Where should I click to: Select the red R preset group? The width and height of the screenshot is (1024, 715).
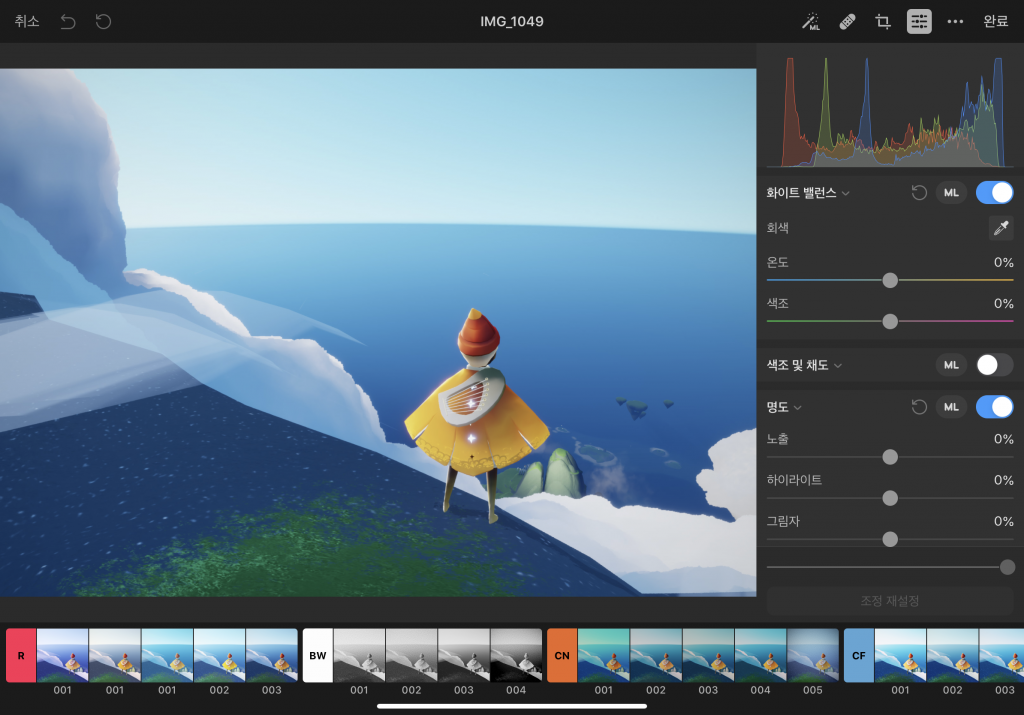click(21, 656)
